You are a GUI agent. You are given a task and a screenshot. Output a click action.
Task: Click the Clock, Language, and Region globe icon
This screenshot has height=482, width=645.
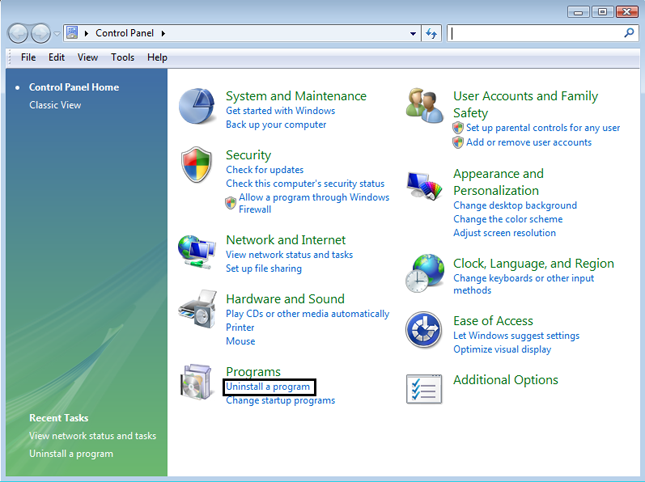[425, 273]
